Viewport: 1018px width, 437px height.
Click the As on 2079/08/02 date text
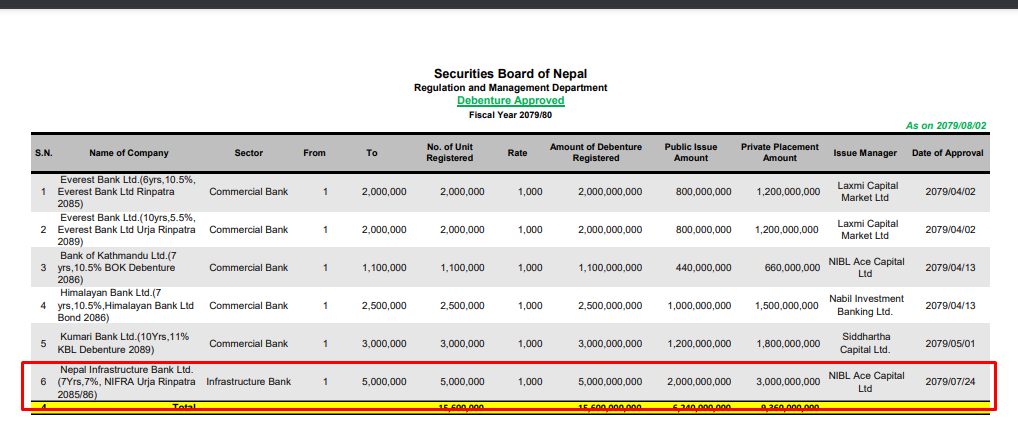tap(945, 126)
